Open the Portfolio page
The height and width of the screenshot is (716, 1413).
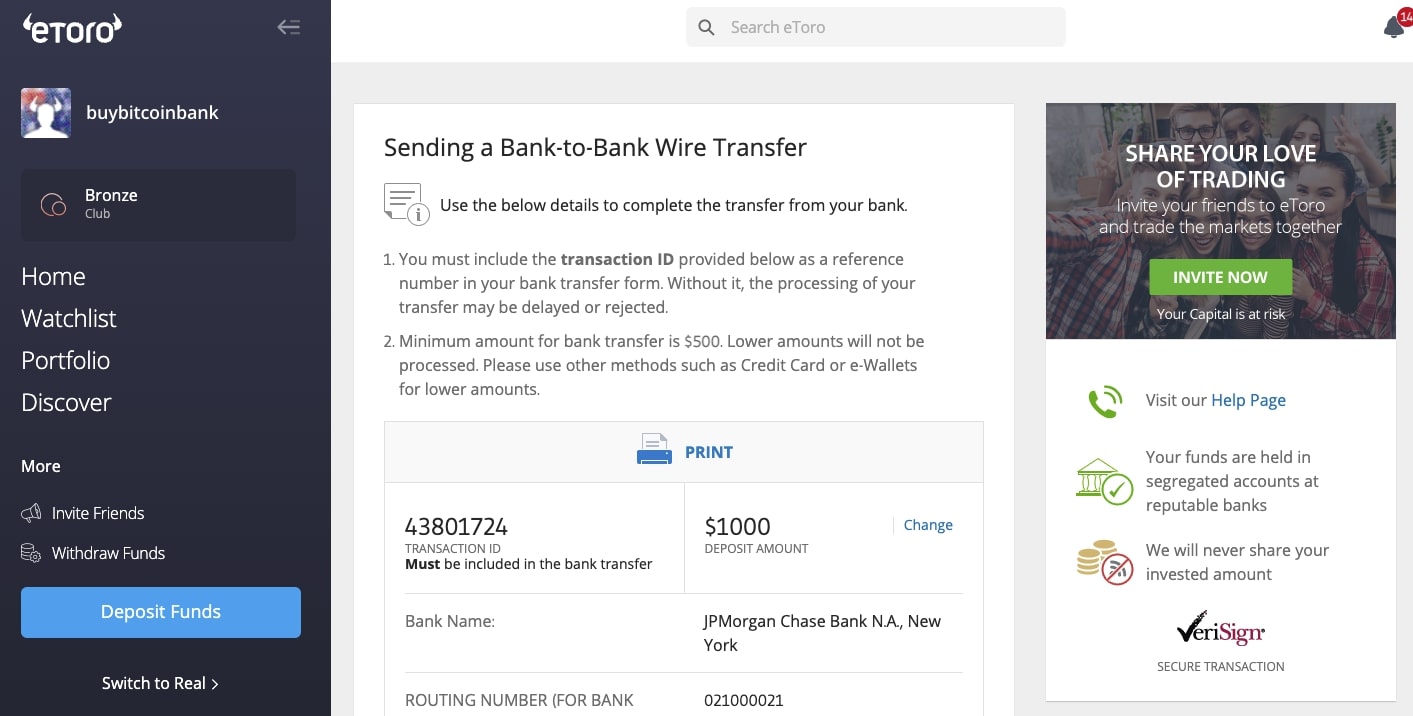[66, 361]
